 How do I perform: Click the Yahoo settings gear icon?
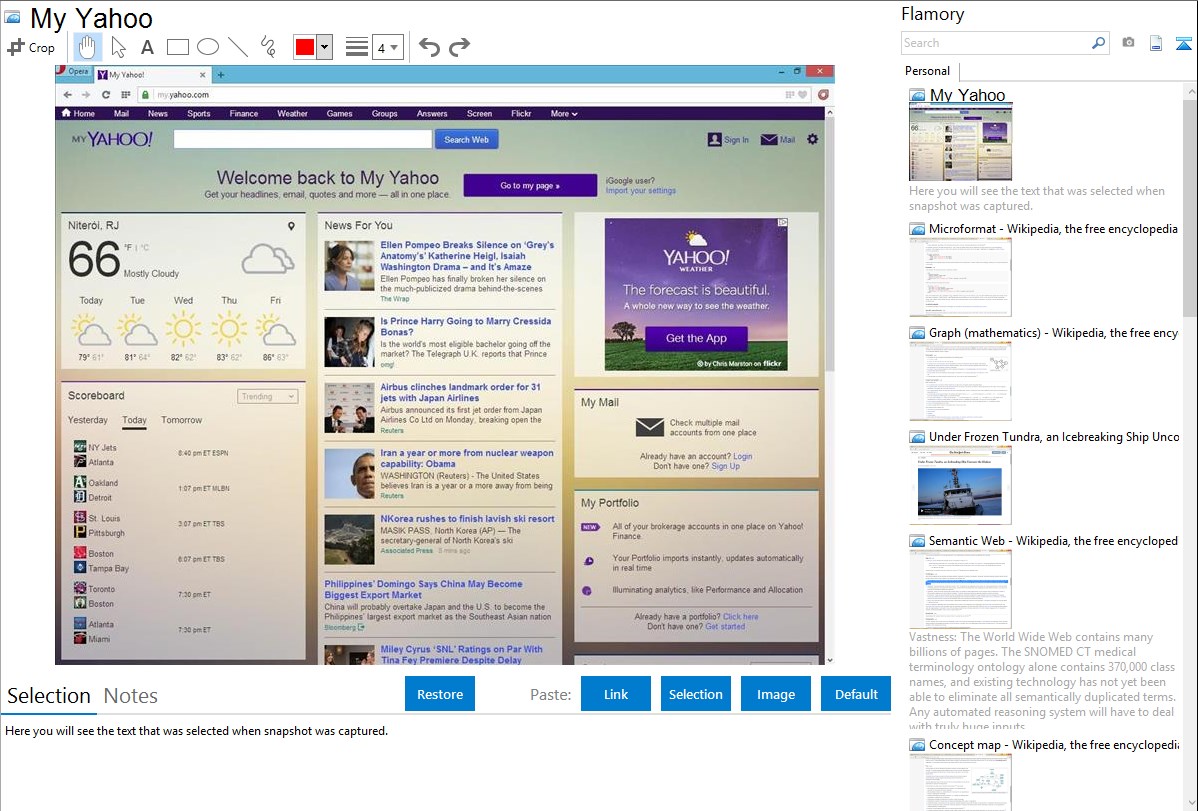tap(812, 139)
